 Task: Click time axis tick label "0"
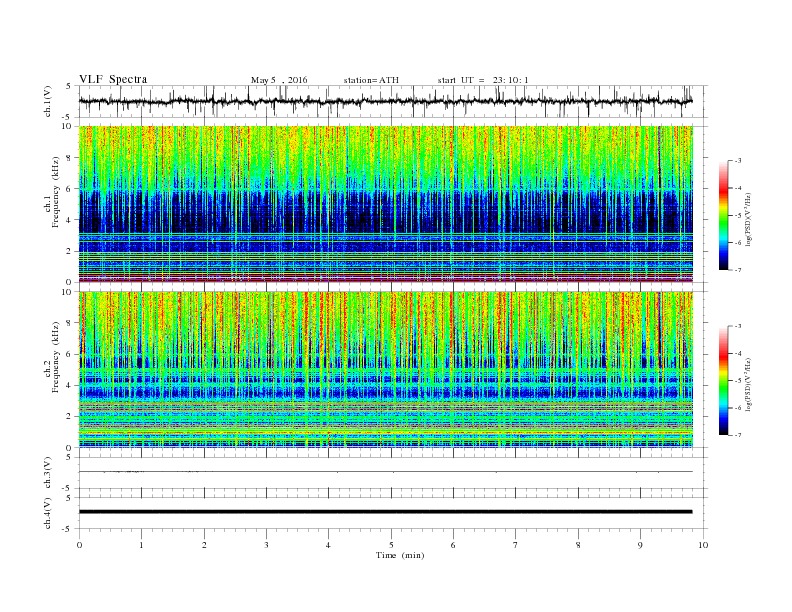pyautogui.click(x=79, y=545)
